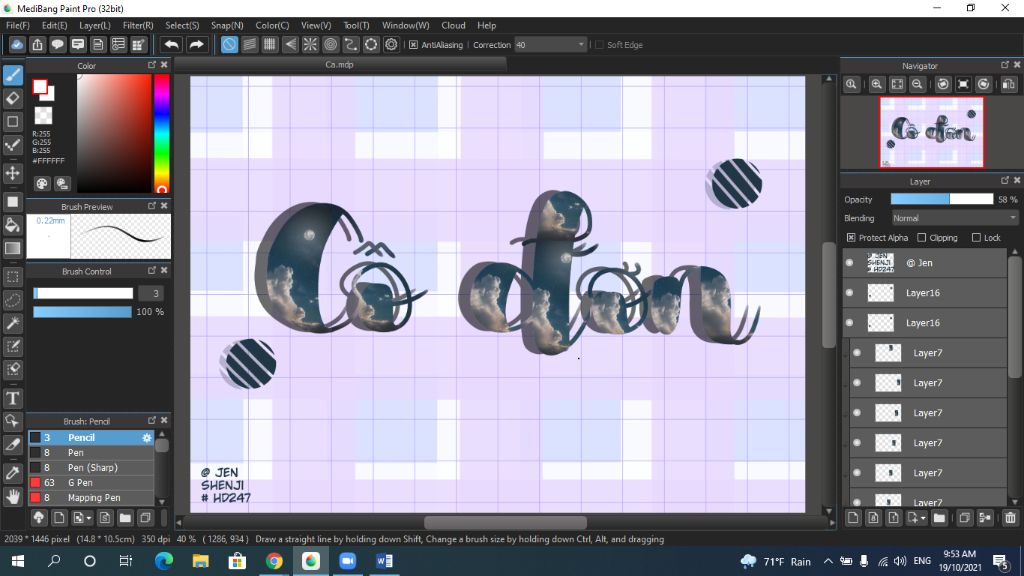The image size is (1024, 576).
Task: Show hidden system tray icons chevron
Action: click(x=828, y=561)
